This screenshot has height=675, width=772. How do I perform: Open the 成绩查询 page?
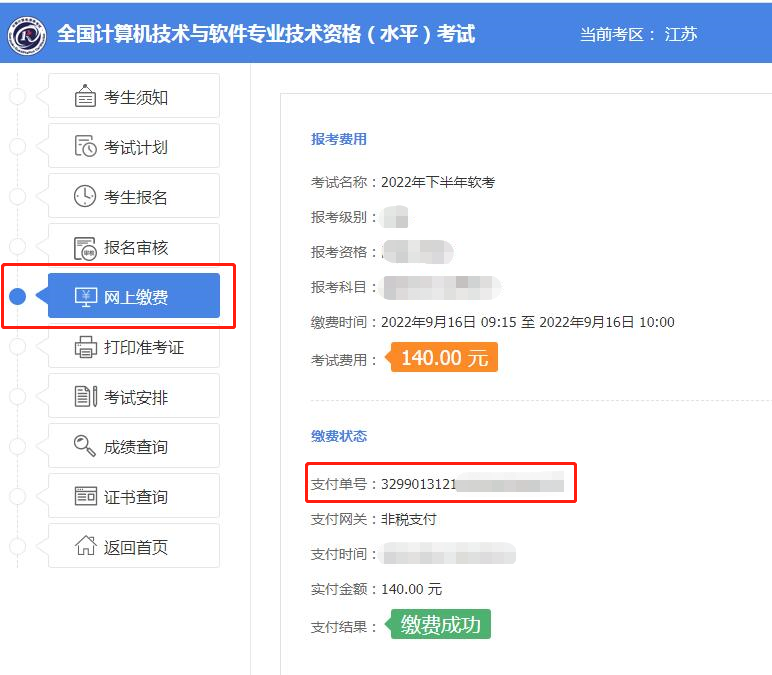(x=135, y=447)
